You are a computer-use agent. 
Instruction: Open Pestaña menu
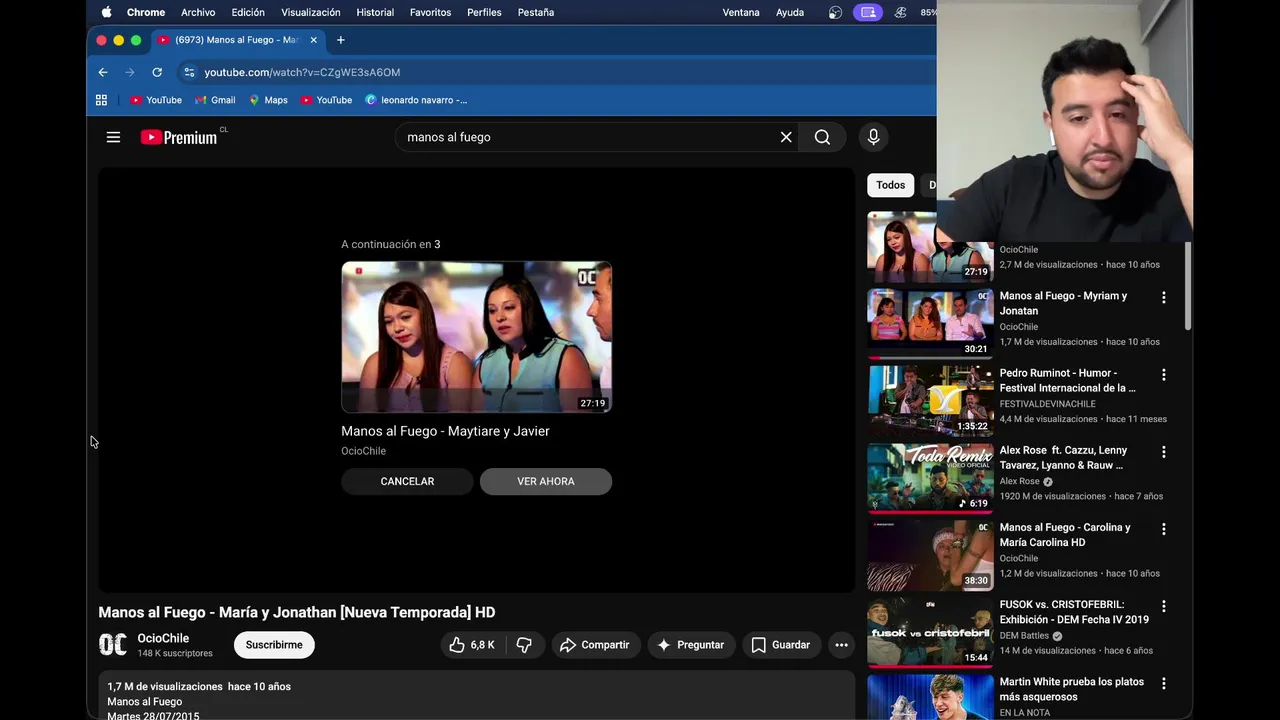click(x=536, y=12)
